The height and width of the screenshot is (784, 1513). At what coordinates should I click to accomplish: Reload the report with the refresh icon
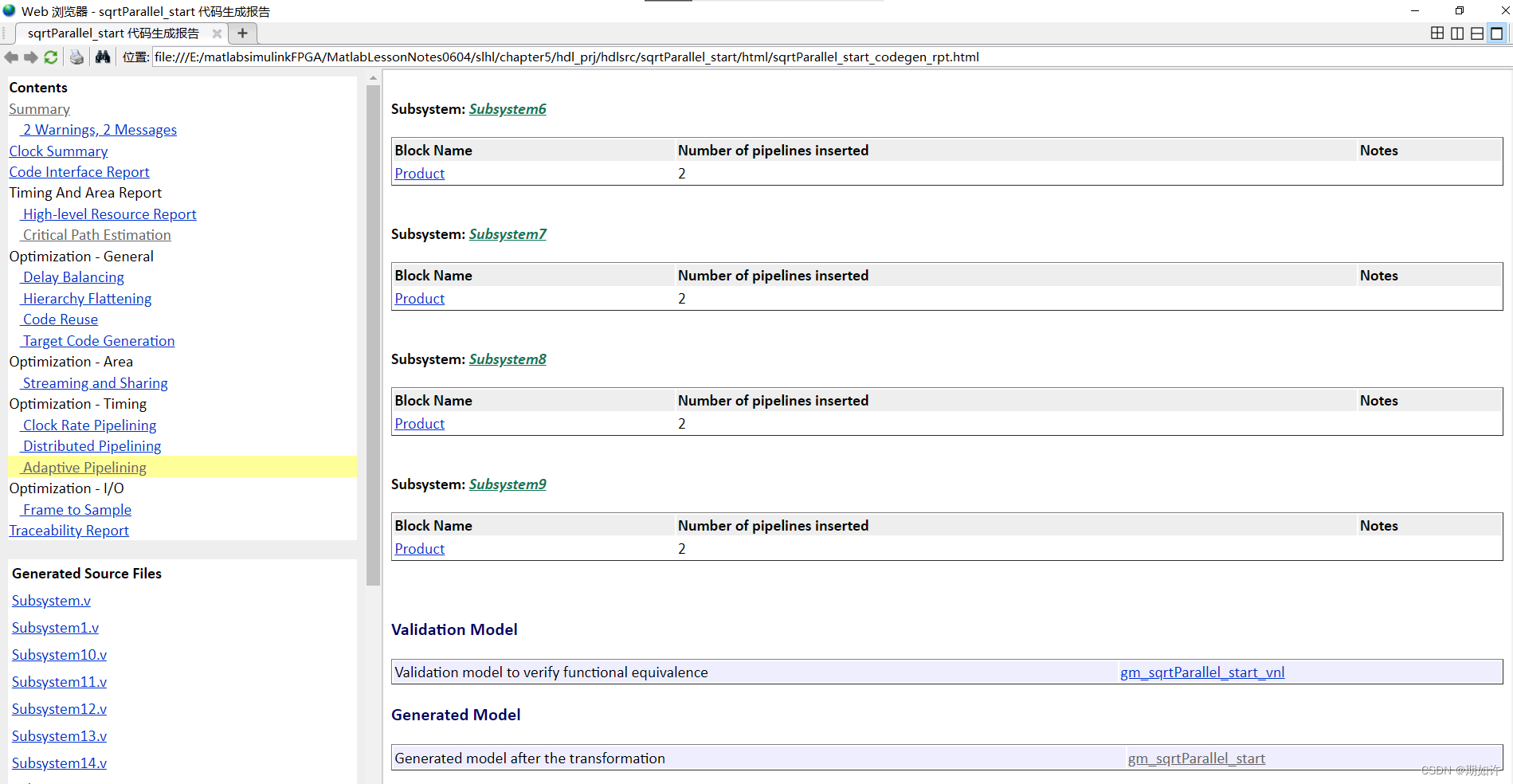point(50,57)
